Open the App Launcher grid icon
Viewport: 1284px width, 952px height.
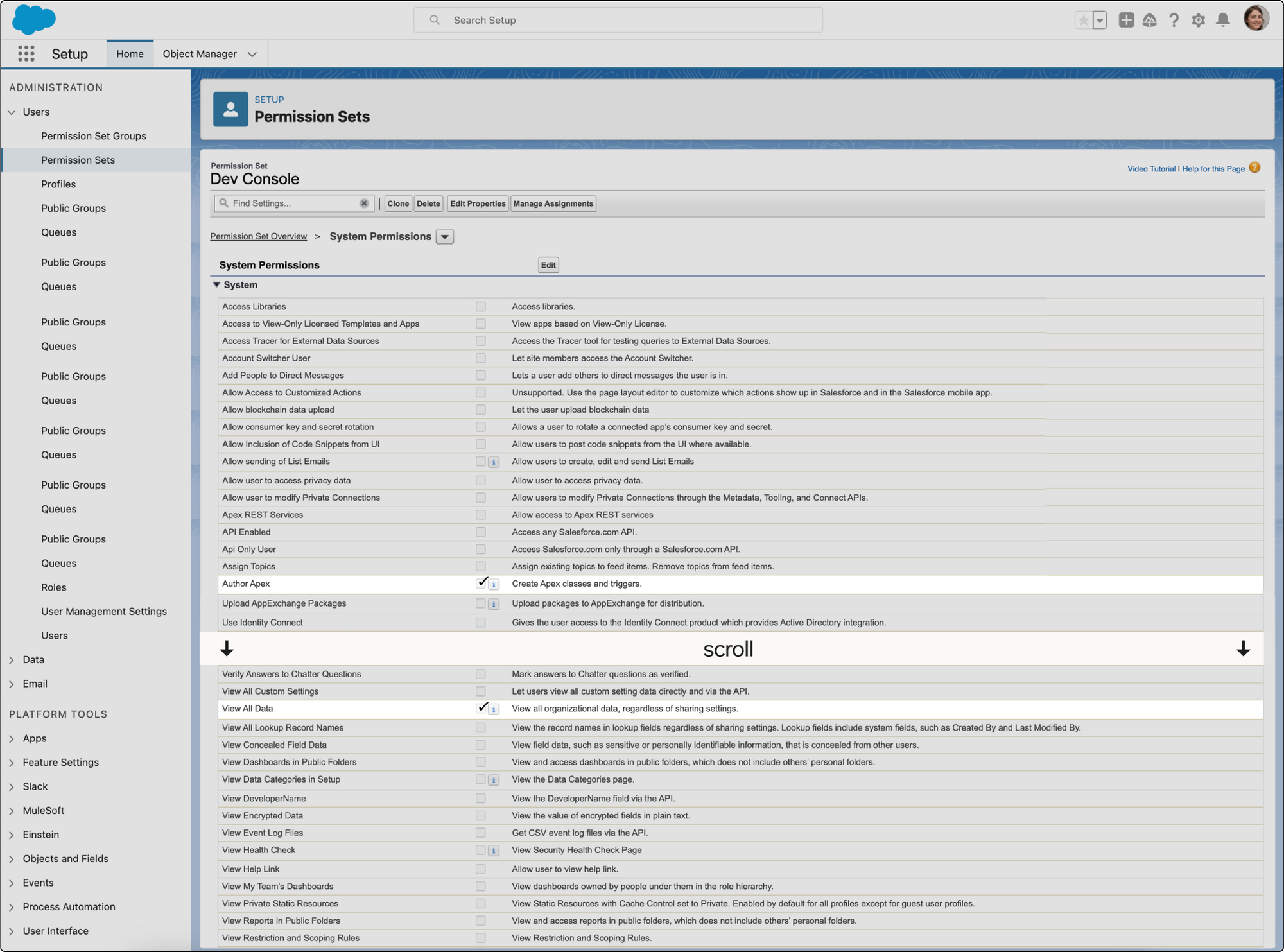pos(26,54)
